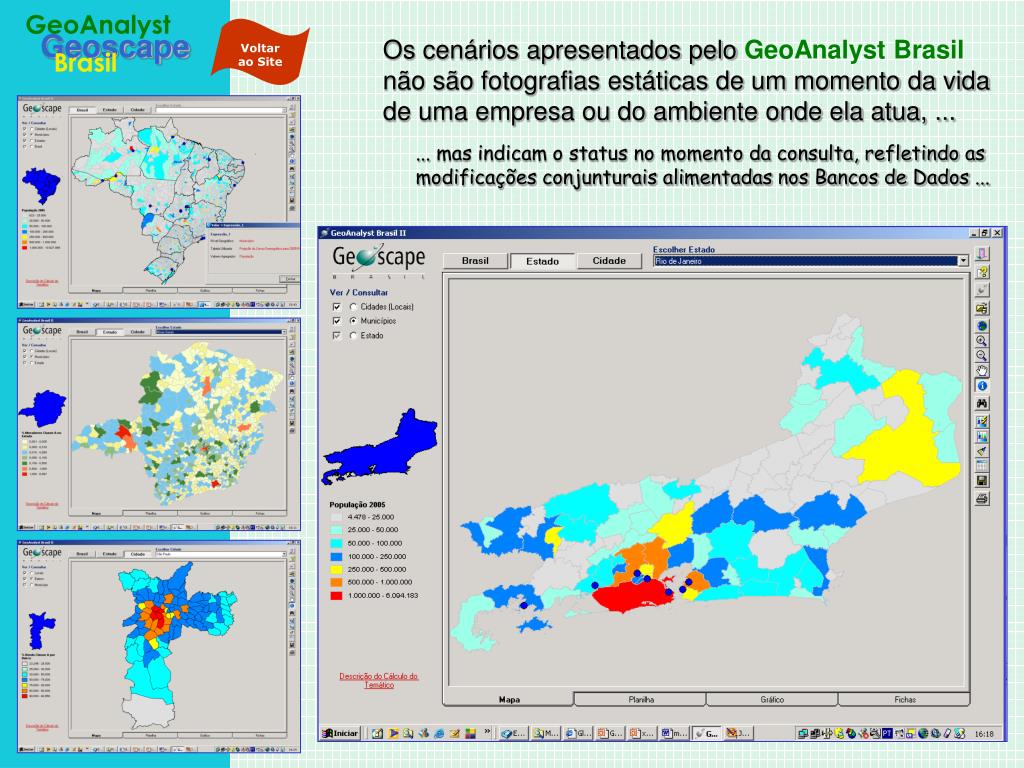Screen dimensions: 1024x768
Task: Click the red Rio de Janeiro municipality
Action: tap(630, 596)
